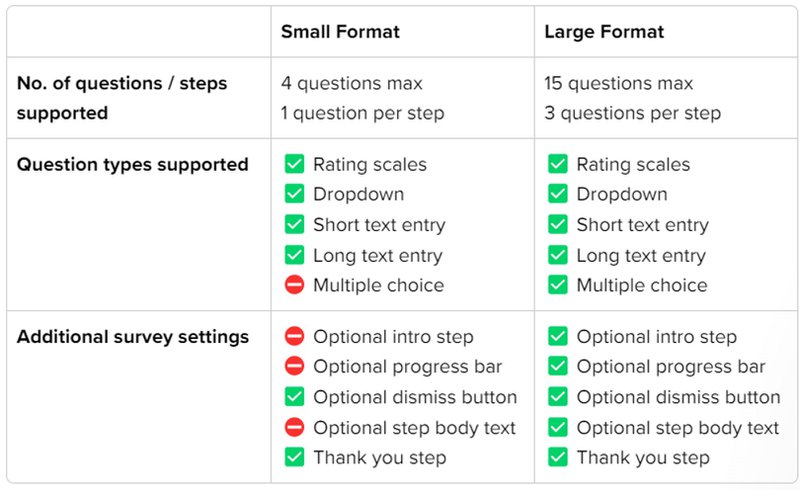This screenshot has height=490, width=800.
Task: Click green checkmark beside Large Format Thank you step
Action: point(558,458)
